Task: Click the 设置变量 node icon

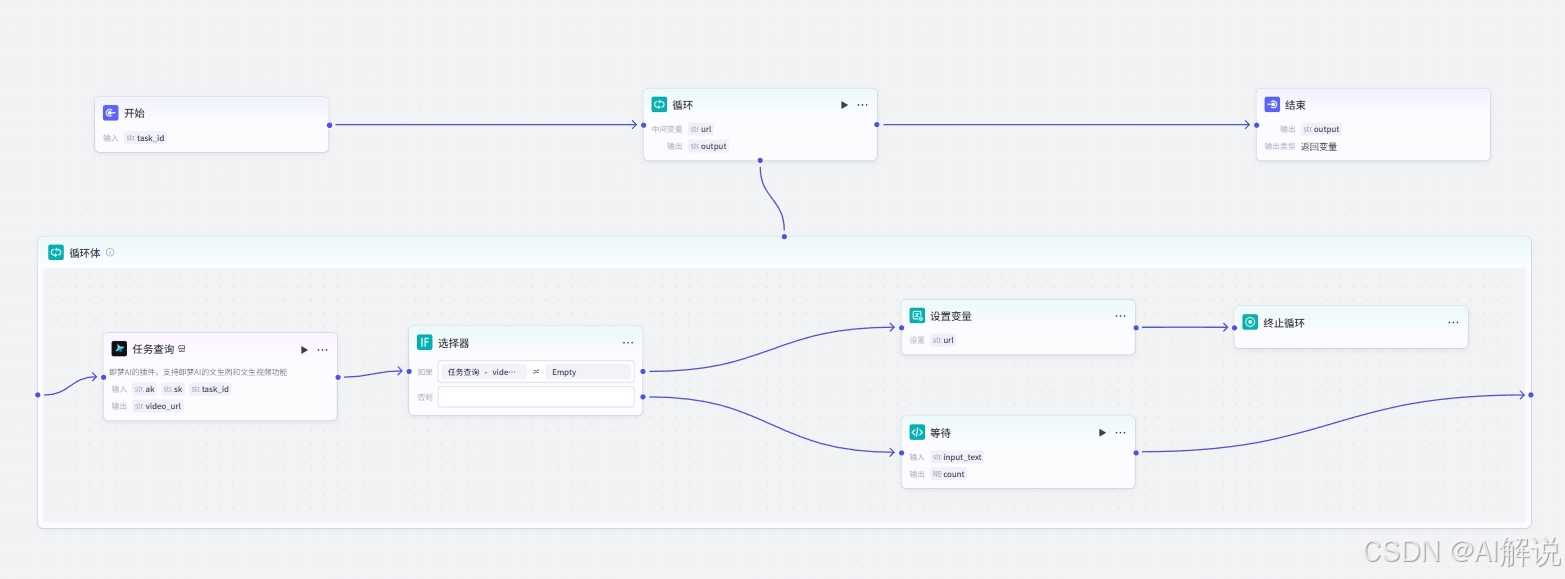Action: (x=917, y=315)
